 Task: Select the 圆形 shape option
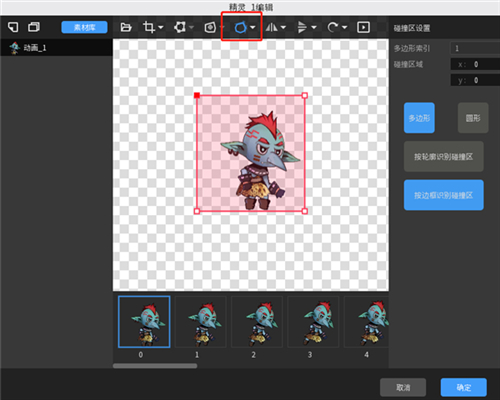tap(473, 118)
